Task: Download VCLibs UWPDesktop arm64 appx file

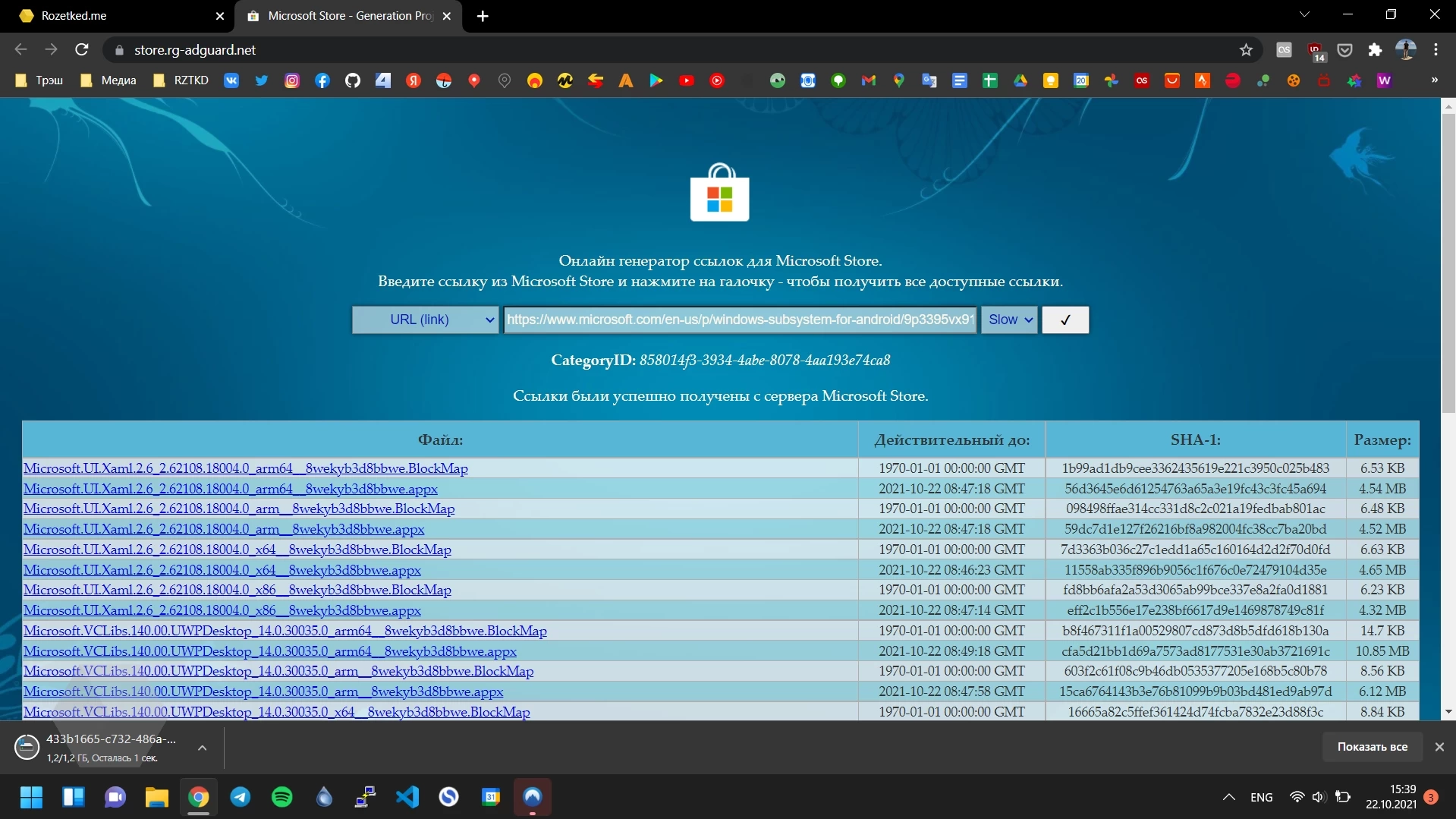Action: [x=269, y=651]
